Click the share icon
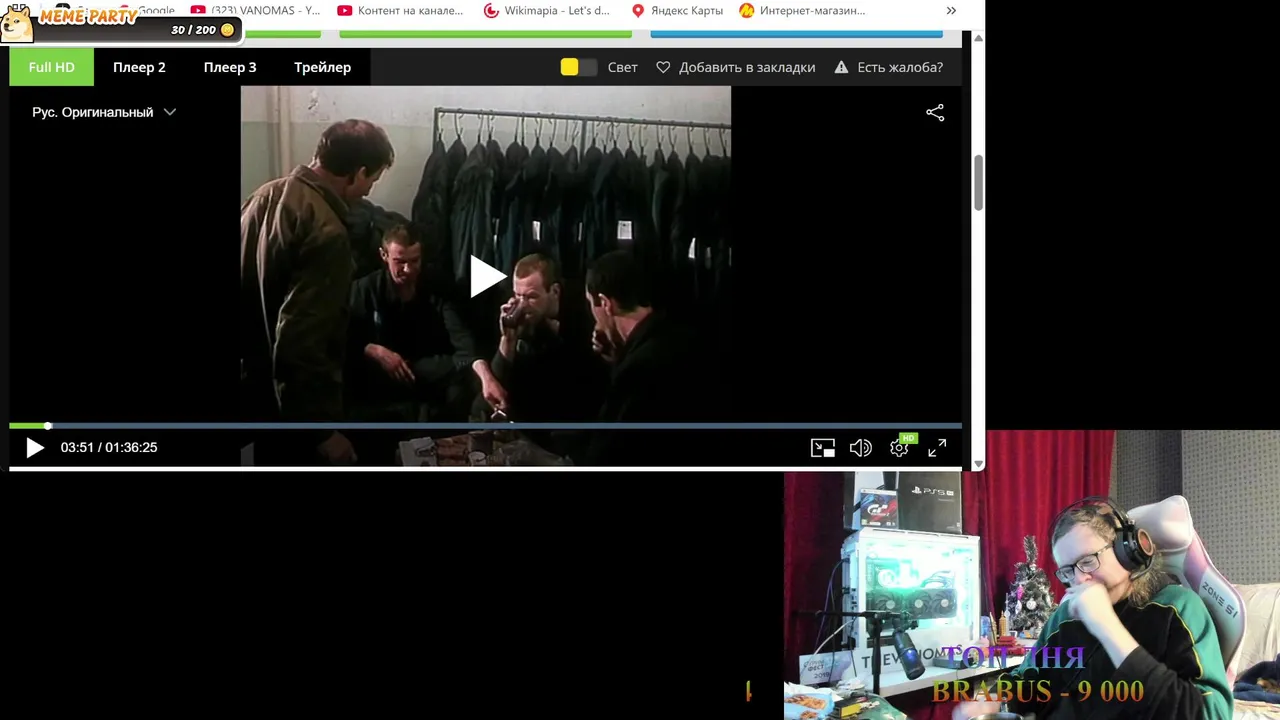This screenshot has height=720, width=1280. pos(935,112)
